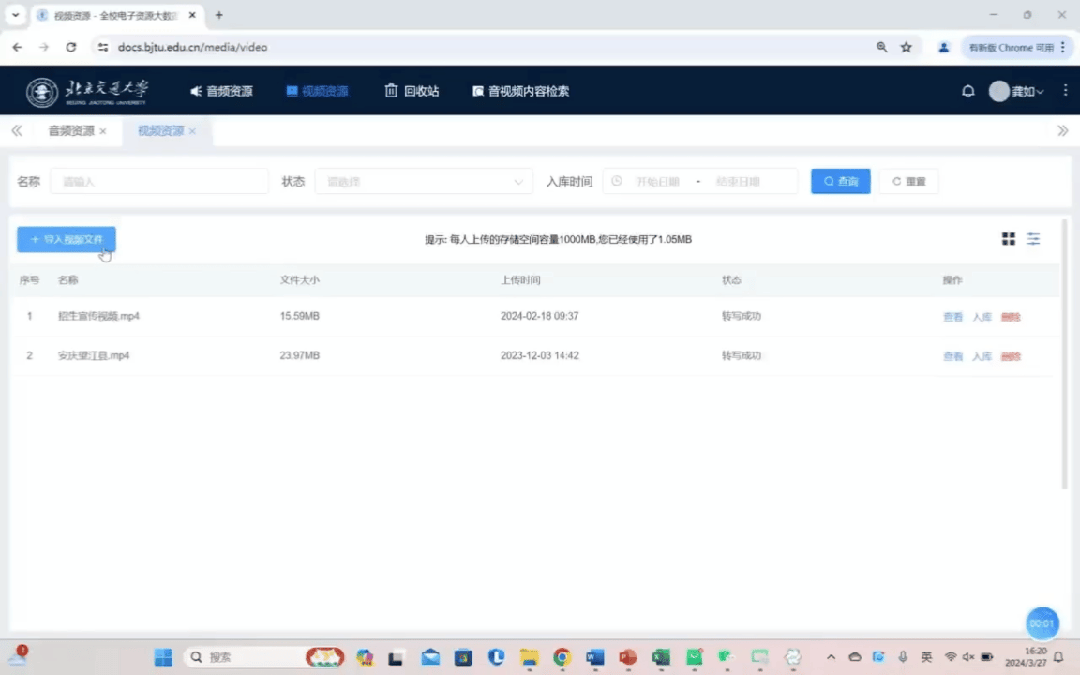Open the Windows Start menu
Image resolution: width=1080 pixels, height=675 pixels.
(x=163, y=657)
